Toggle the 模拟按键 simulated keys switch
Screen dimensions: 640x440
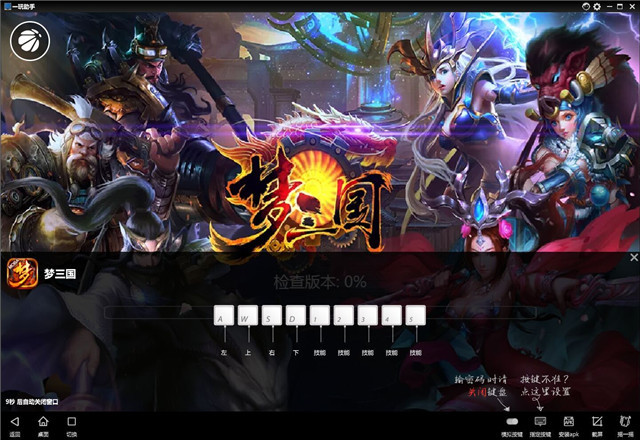coord(512,421)
